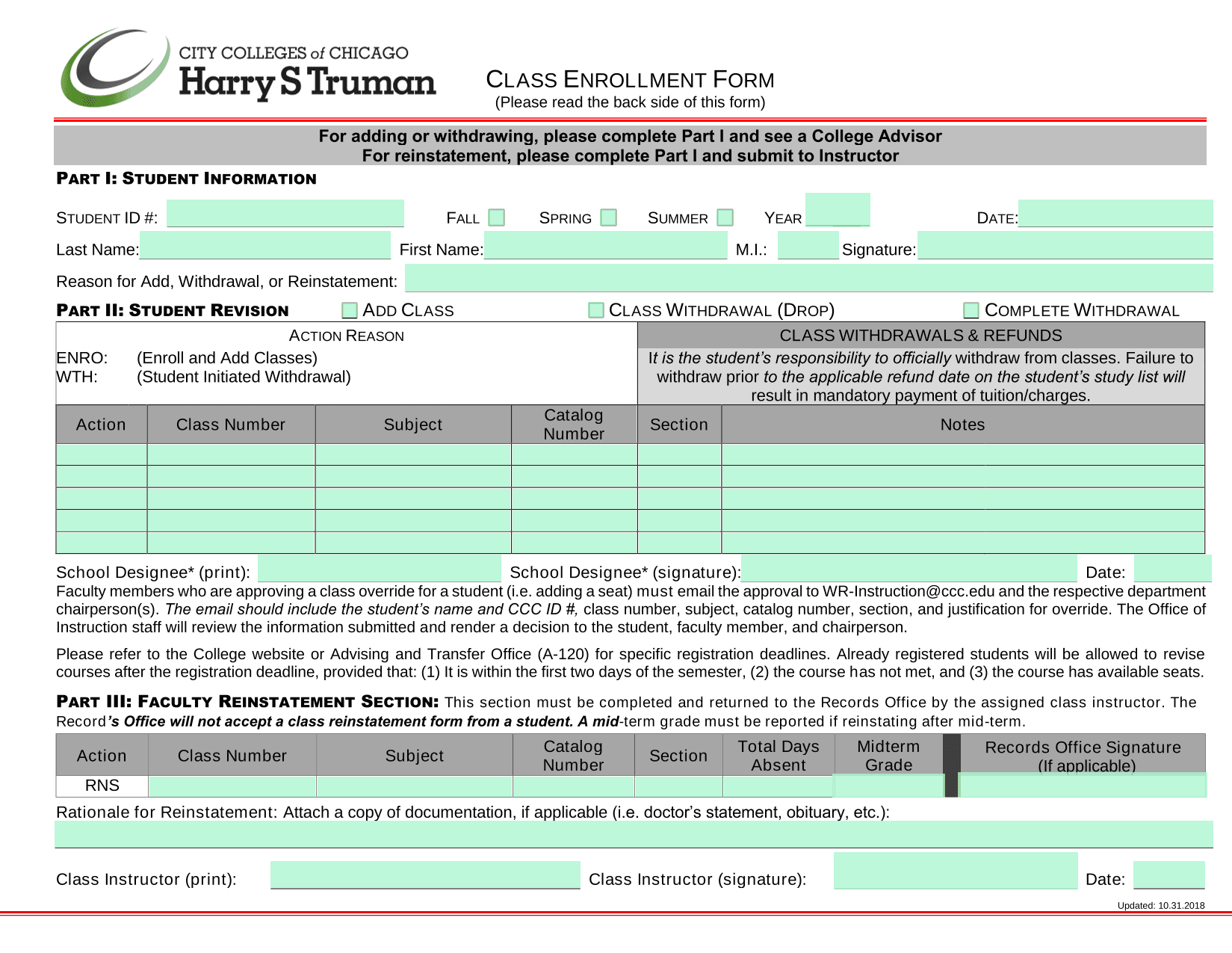
Task: Click the 'Class Enrollment Form' title
Action: coord(630,79)
